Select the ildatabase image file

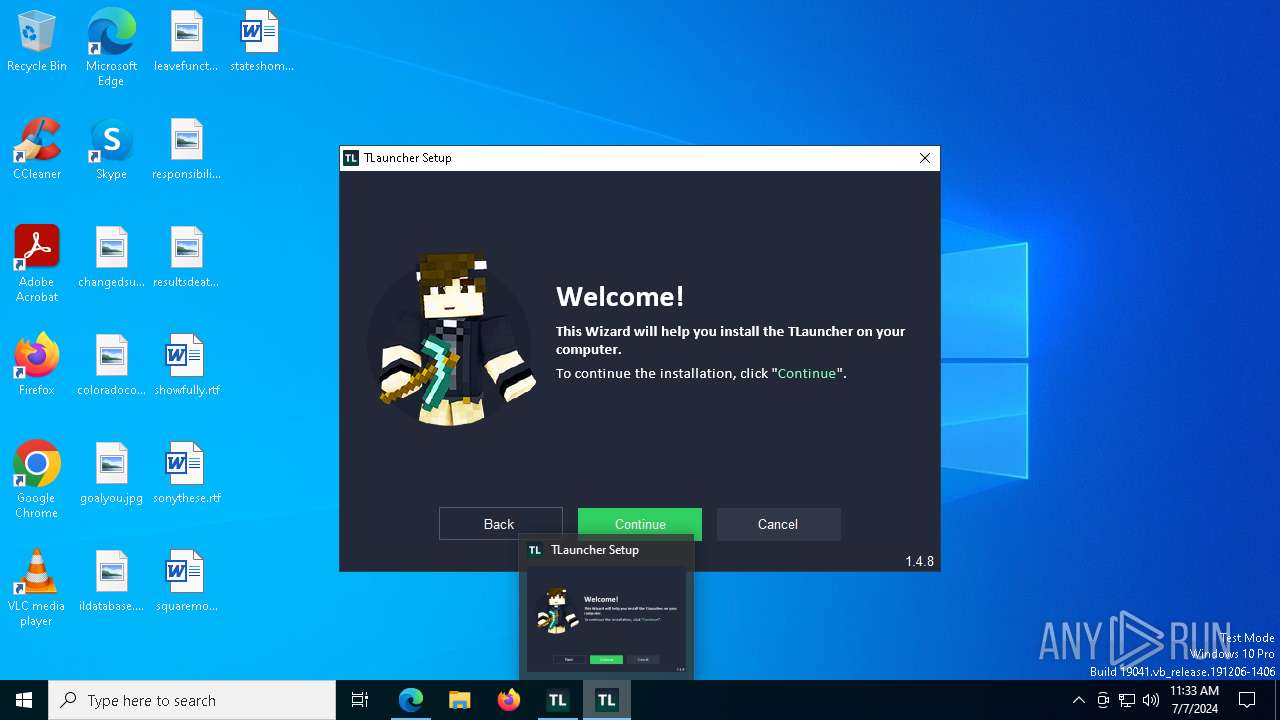click(111, 582)
